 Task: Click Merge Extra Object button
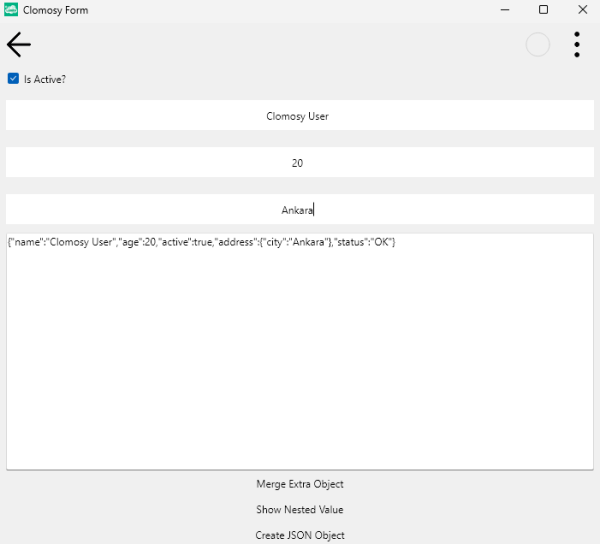click(x=300, y=484)
